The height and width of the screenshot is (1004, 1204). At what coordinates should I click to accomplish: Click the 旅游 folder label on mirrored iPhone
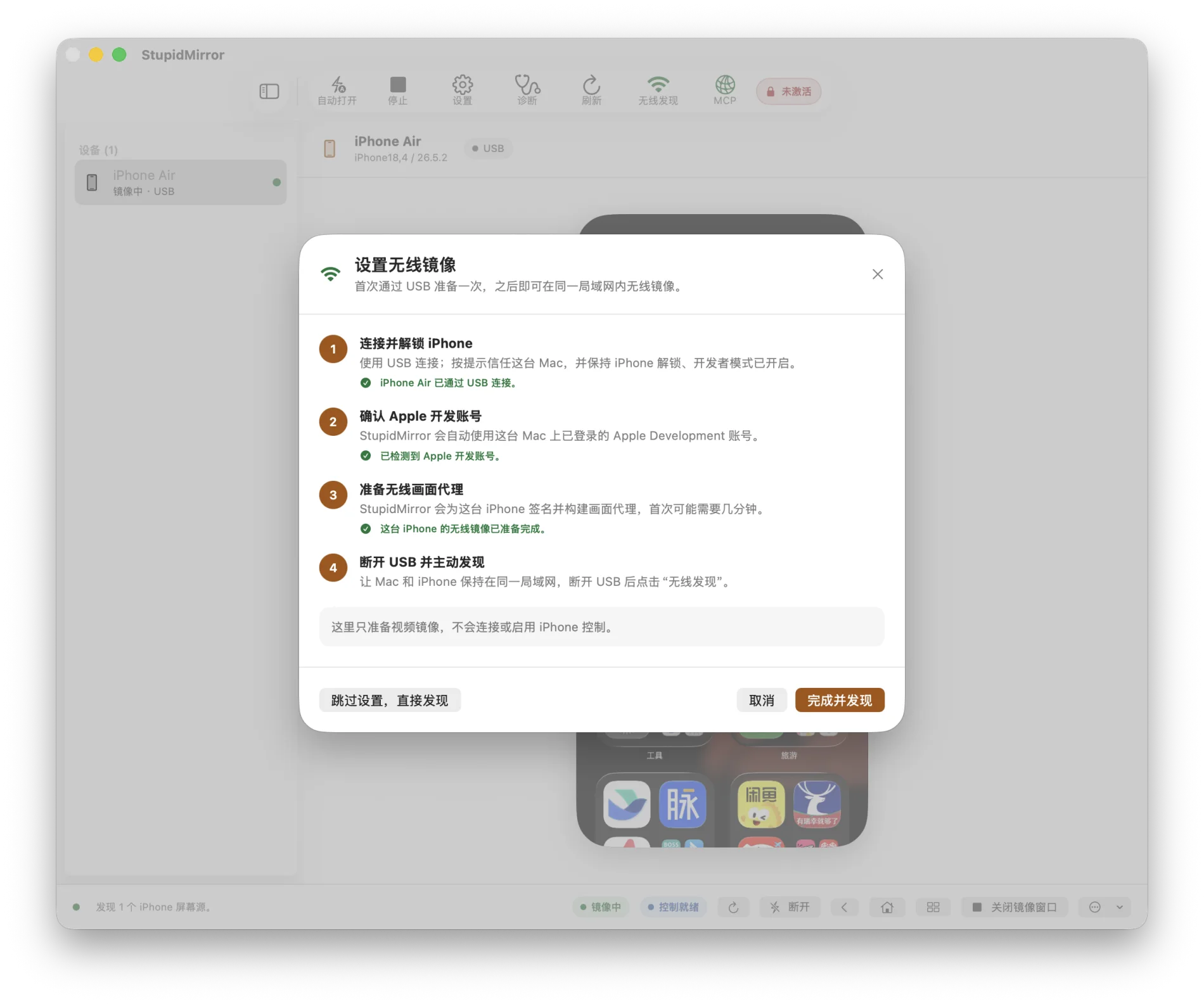click(789, 756)
